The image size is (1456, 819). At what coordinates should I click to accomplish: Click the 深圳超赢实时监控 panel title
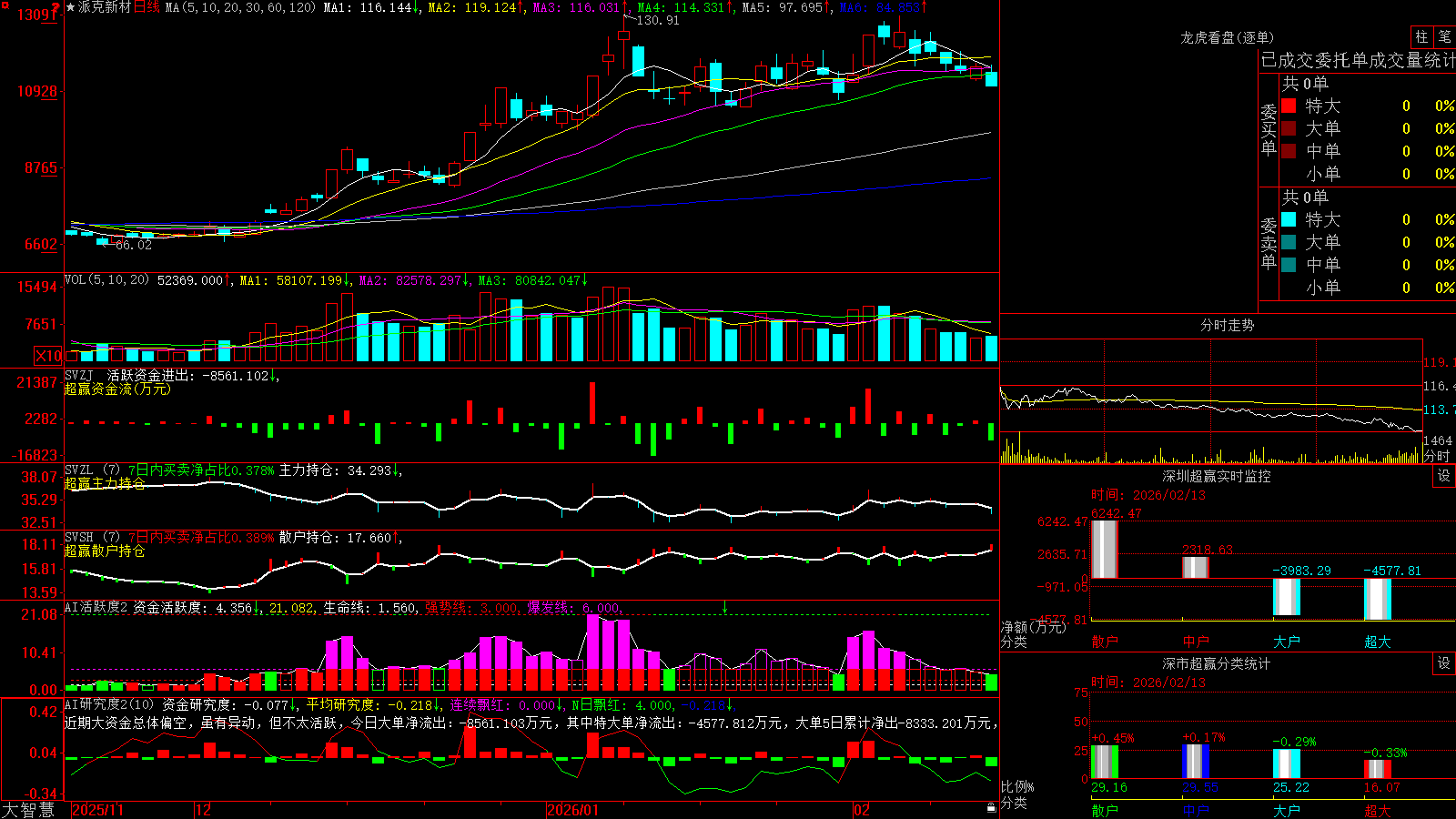(x=1217, y=476)
